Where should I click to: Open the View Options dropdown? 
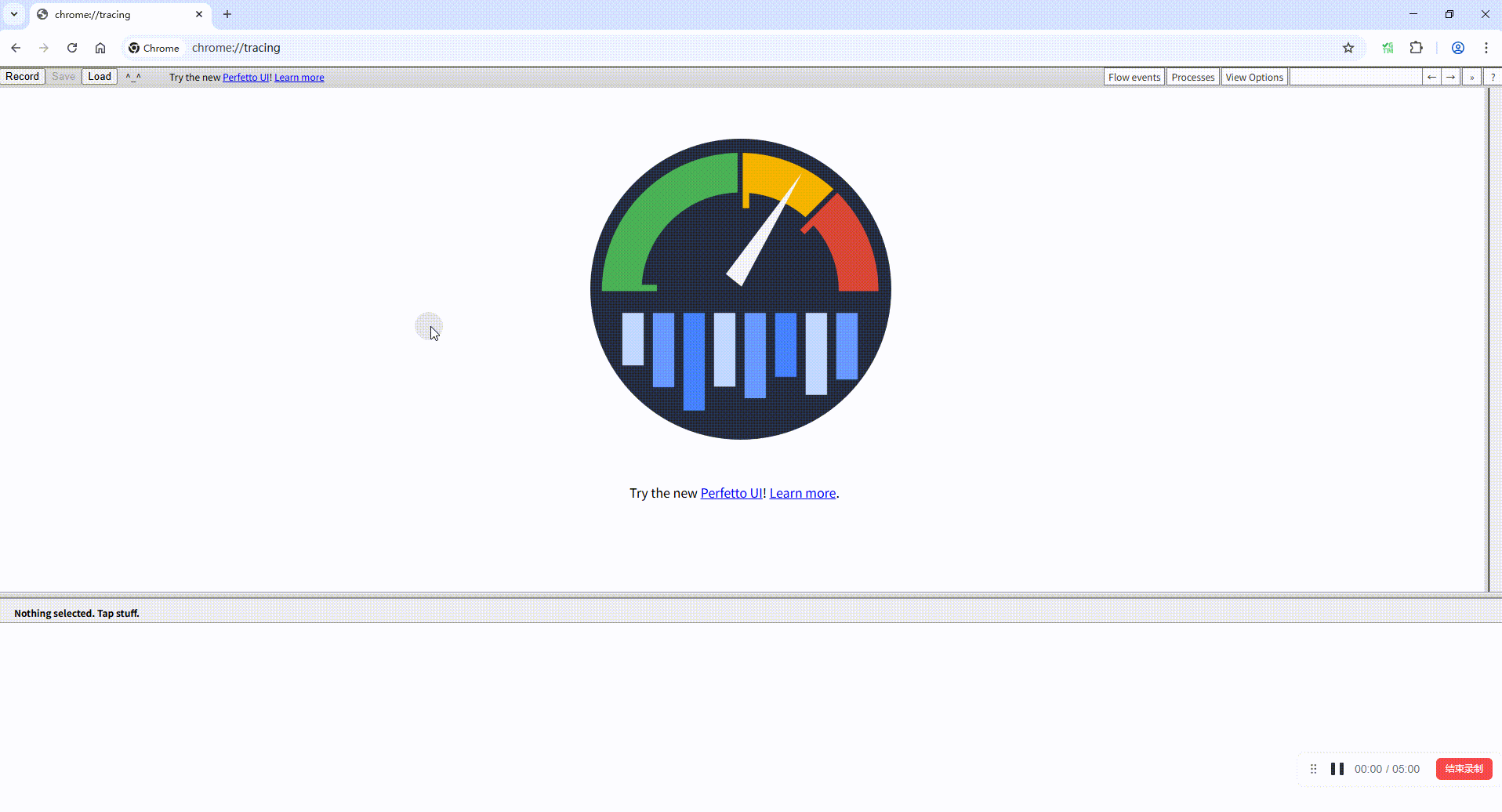1253,76
